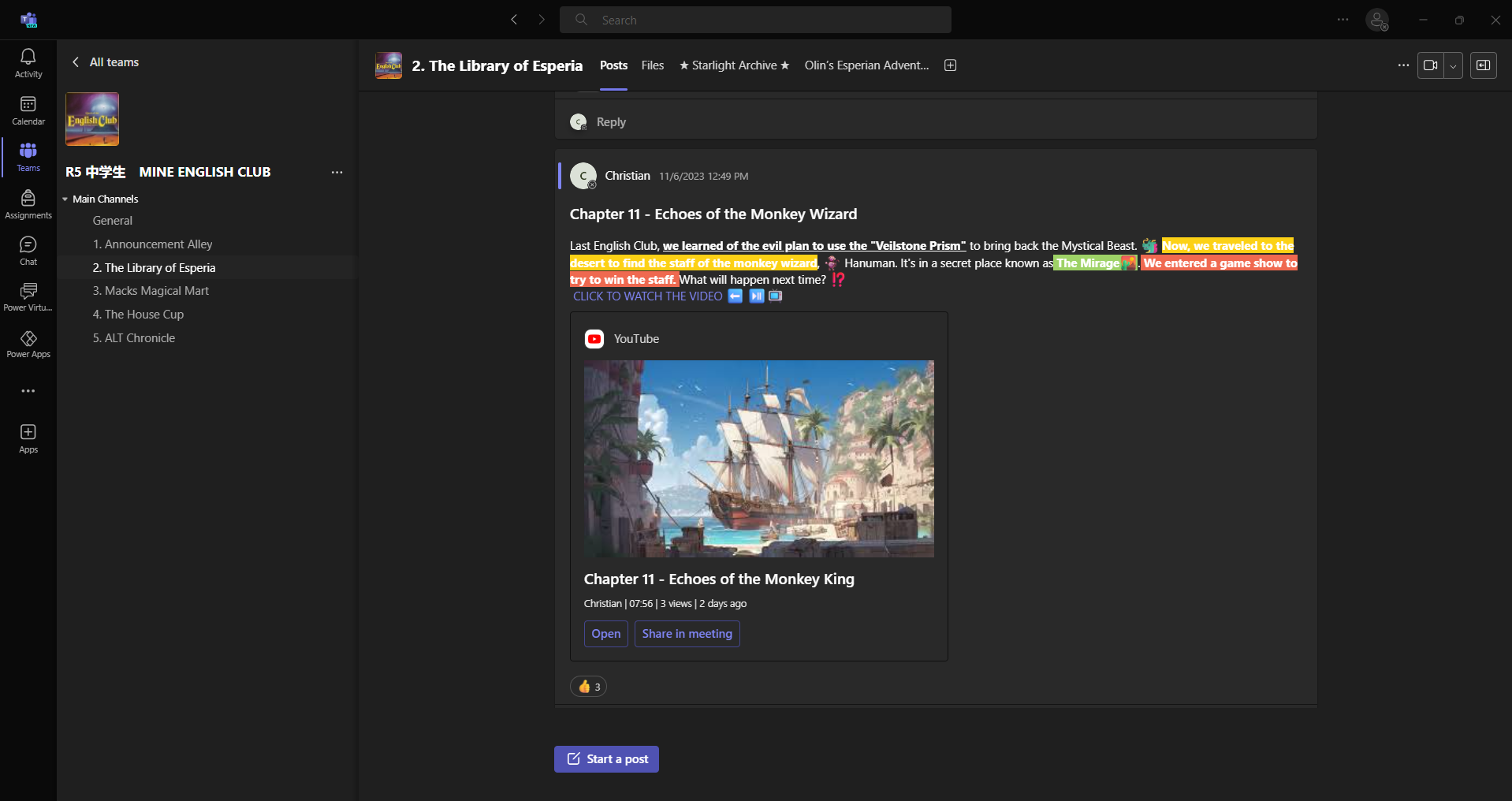Open more options for Mine English Club team
The height and width of the screenshot is (801, 1512).
(x=337, y=172)
